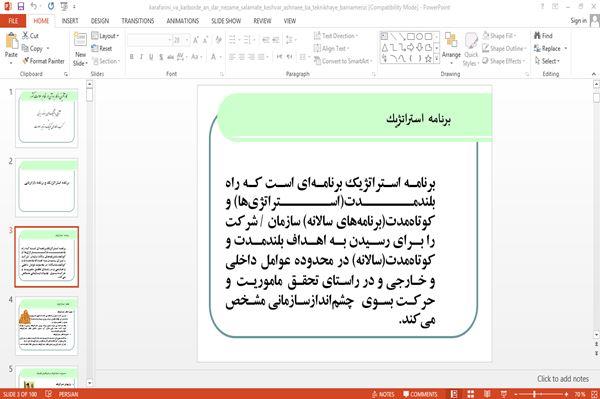This screenshot has width=600, height=399.
Task: Fit slide to current window icon
Action: pyautogui.click(x=594, y=394)
